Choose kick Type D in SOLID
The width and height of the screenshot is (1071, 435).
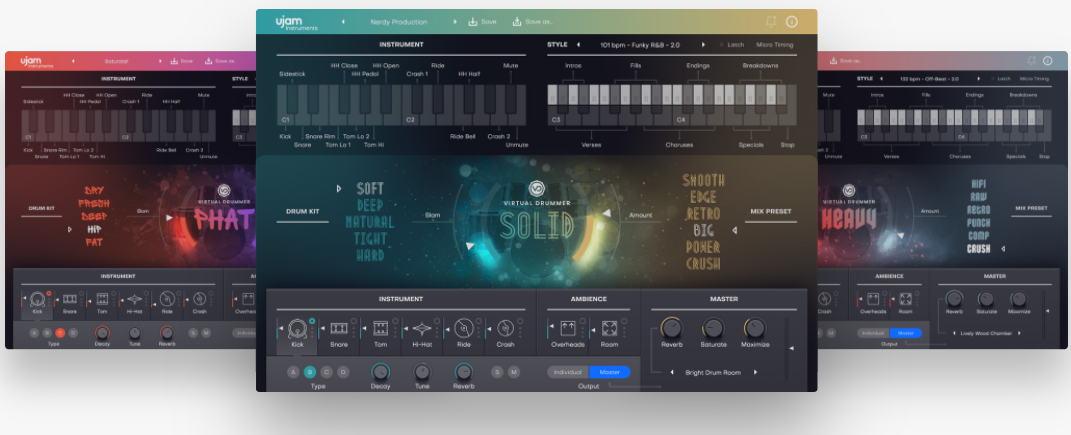coord(344,372)
